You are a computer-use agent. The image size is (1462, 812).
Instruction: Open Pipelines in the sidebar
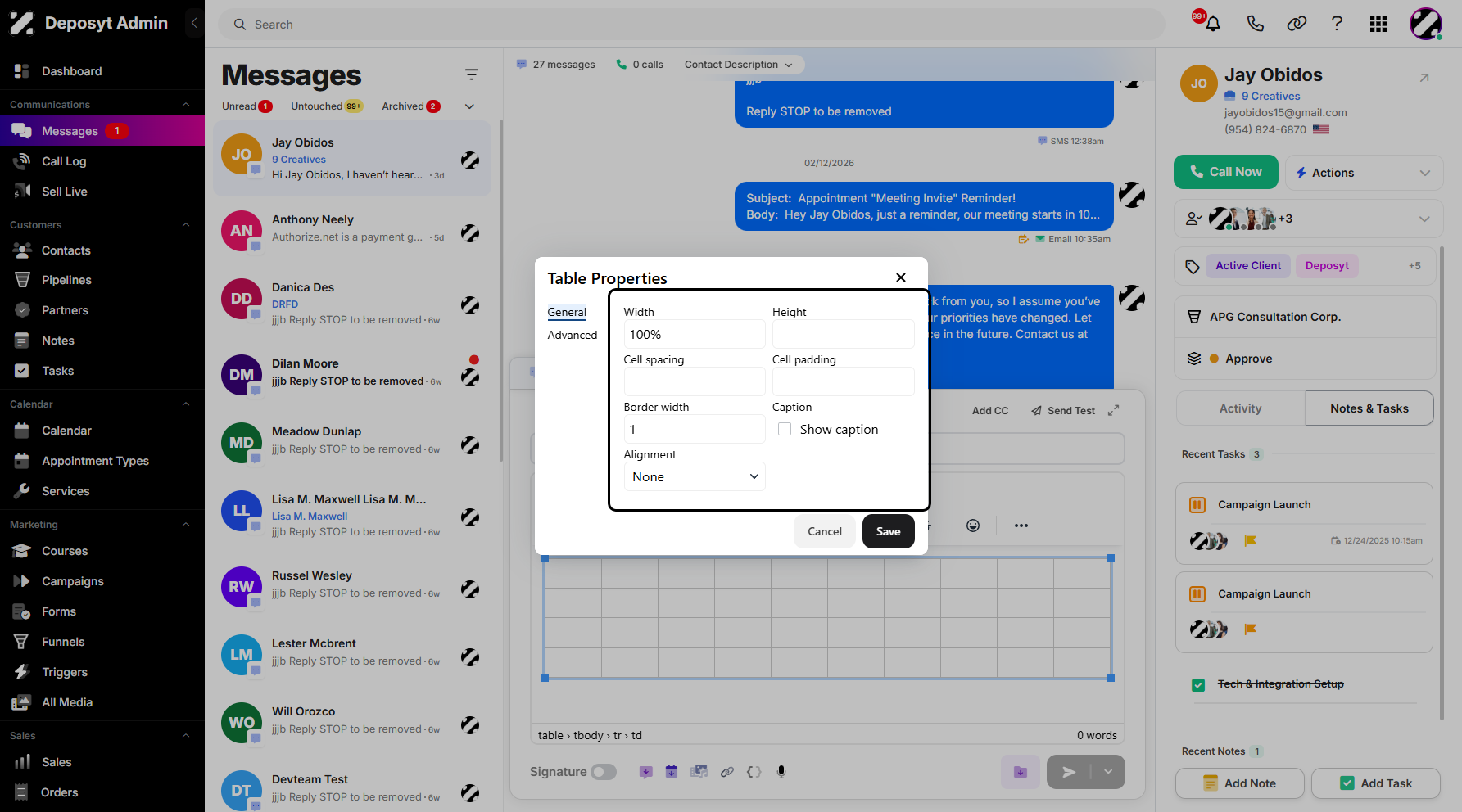[66, 280]
